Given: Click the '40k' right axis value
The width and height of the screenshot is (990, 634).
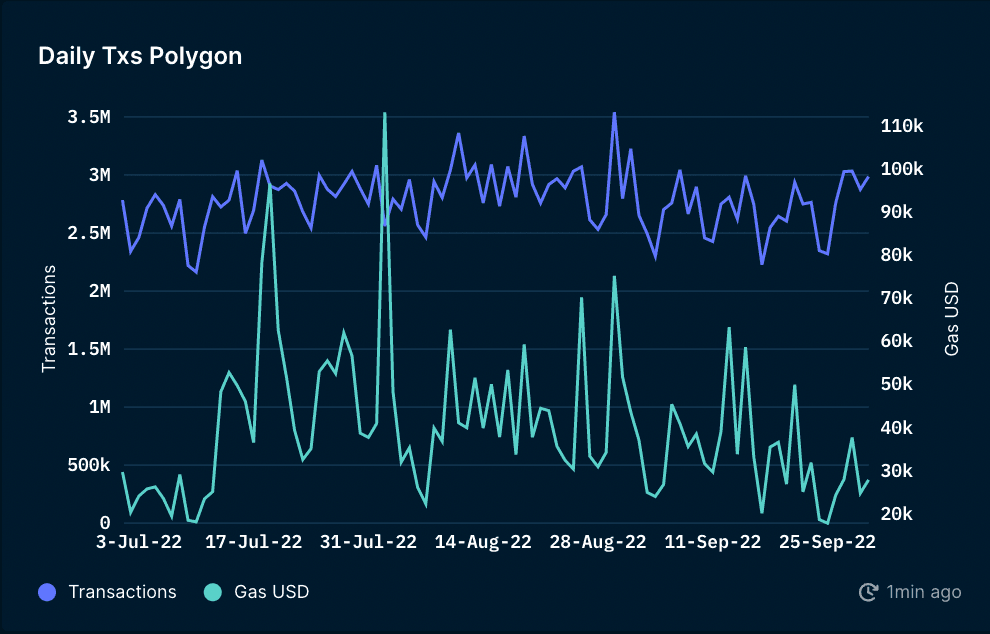Looking at the screenshot, I should [897, 428].
